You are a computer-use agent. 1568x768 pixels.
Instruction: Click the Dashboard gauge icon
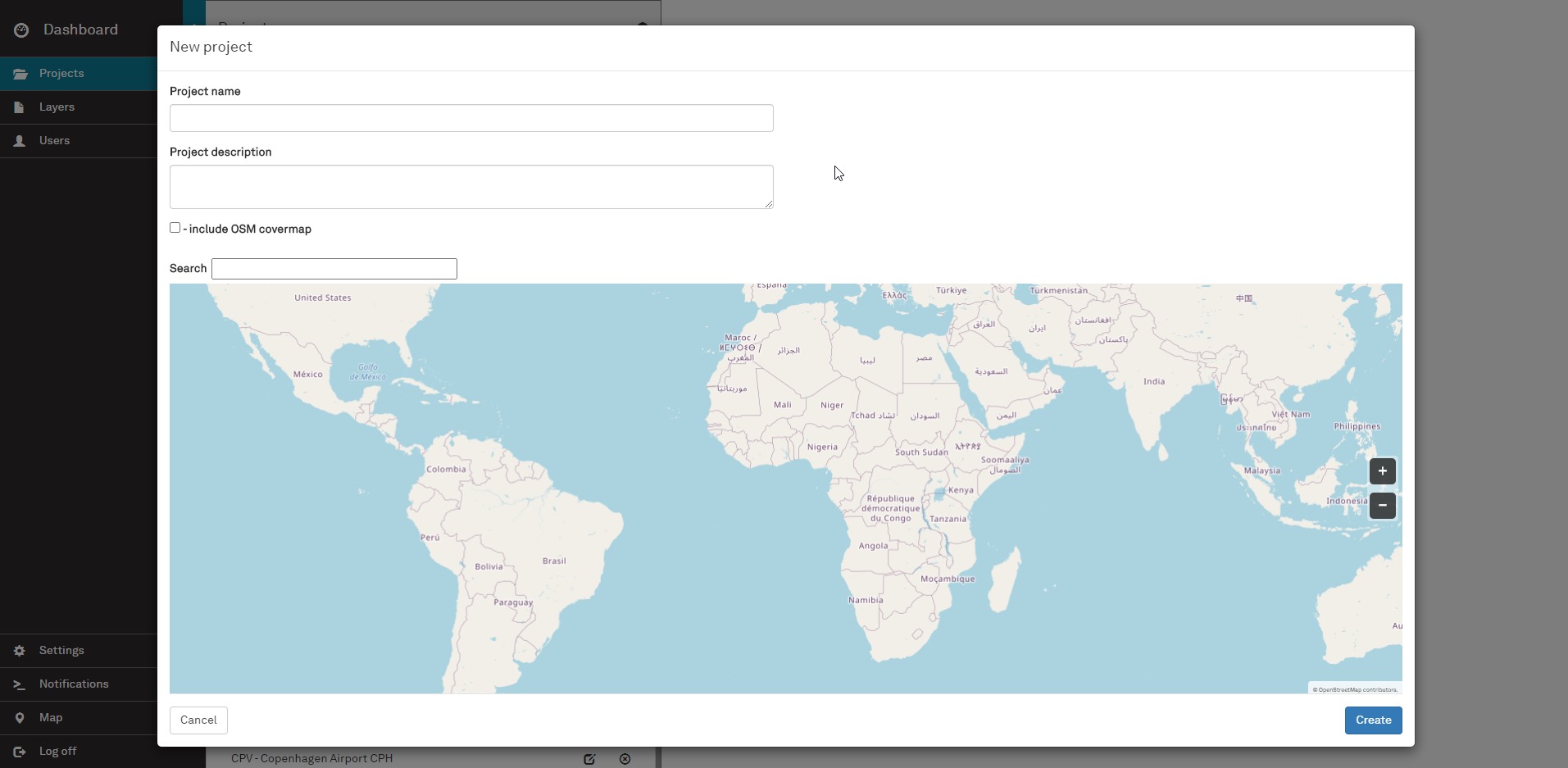pos(21,30)
